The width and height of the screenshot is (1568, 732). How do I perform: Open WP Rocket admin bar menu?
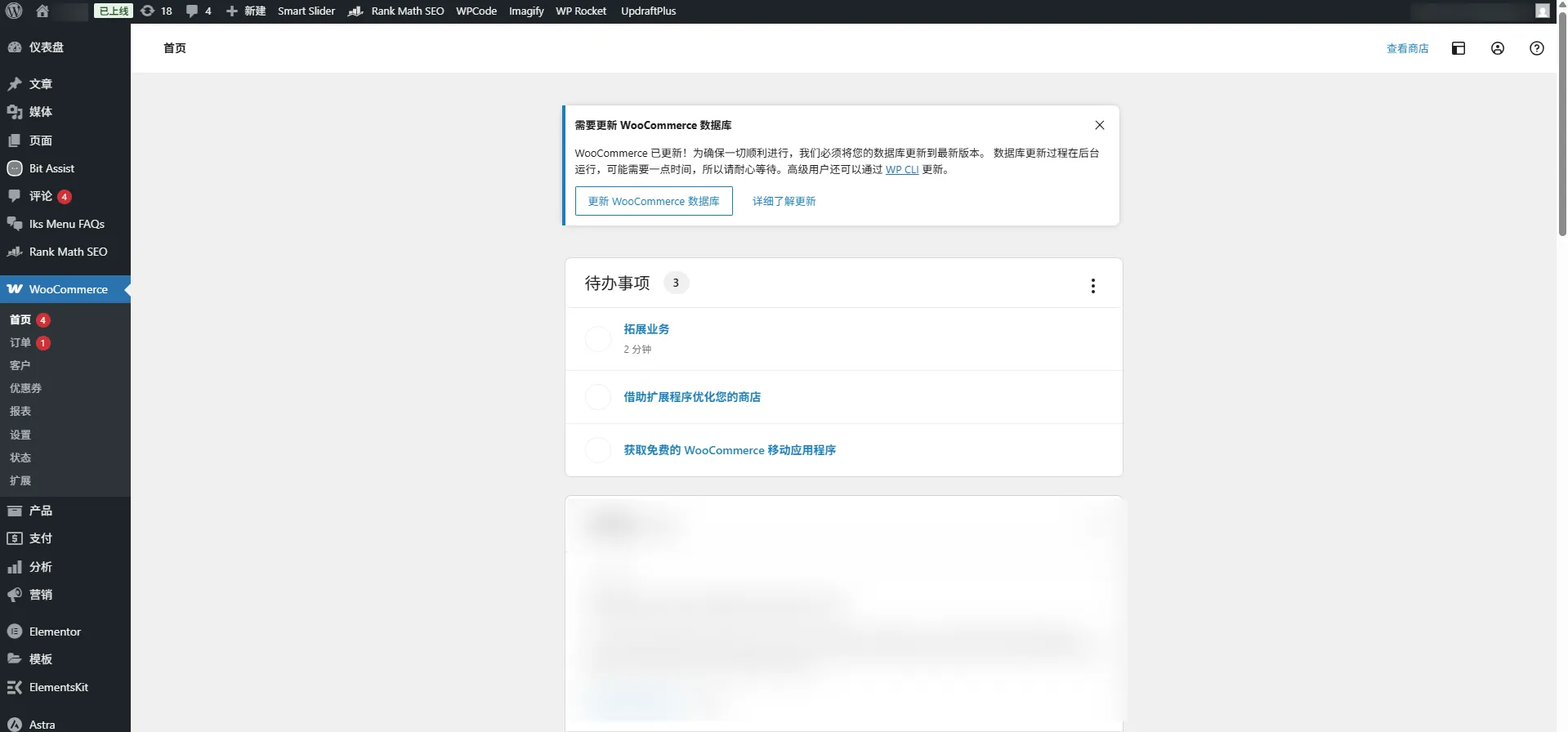tap(581, 11)
